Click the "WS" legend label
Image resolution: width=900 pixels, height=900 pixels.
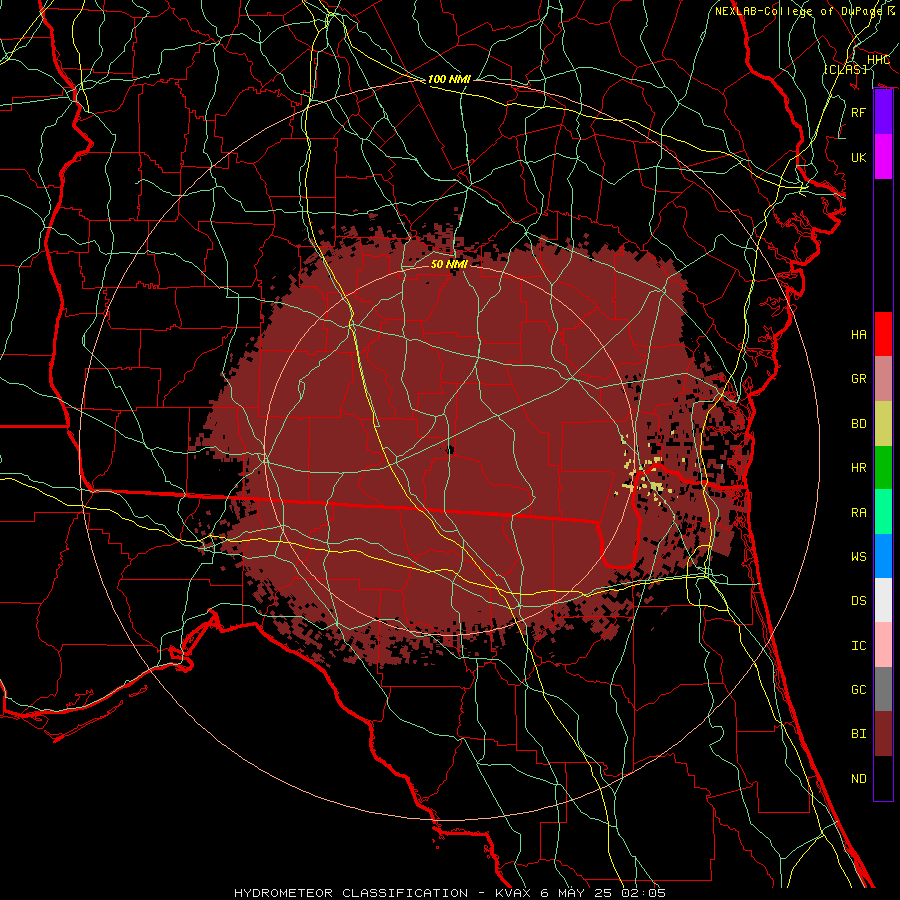(859, 557)
